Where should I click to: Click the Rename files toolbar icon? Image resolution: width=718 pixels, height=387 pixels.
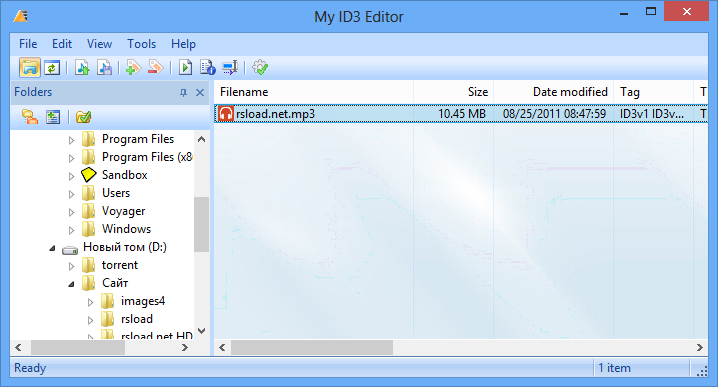(x=230, y=68)
